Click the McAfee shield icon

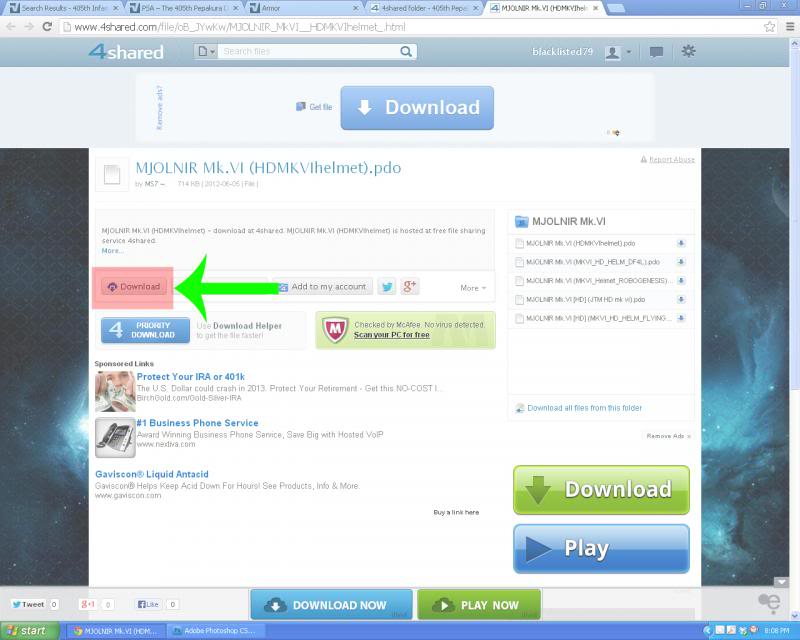pyautogui.click(x=335, y=330)
